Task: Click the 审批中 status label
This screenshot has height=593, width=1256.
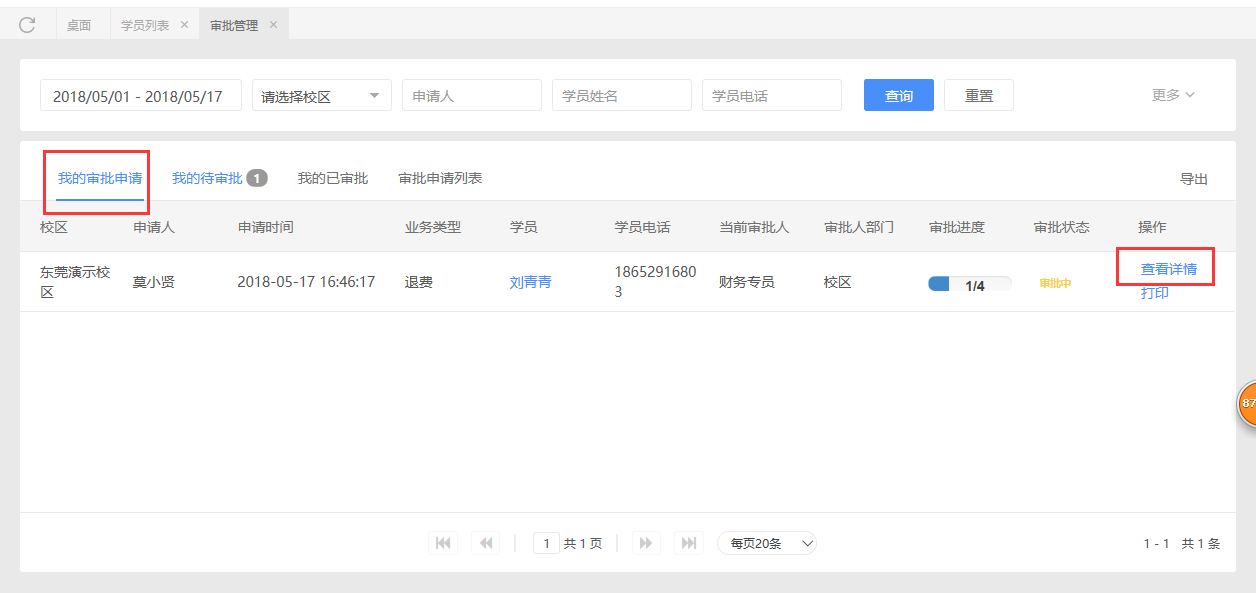Action: pos(1055,284)
